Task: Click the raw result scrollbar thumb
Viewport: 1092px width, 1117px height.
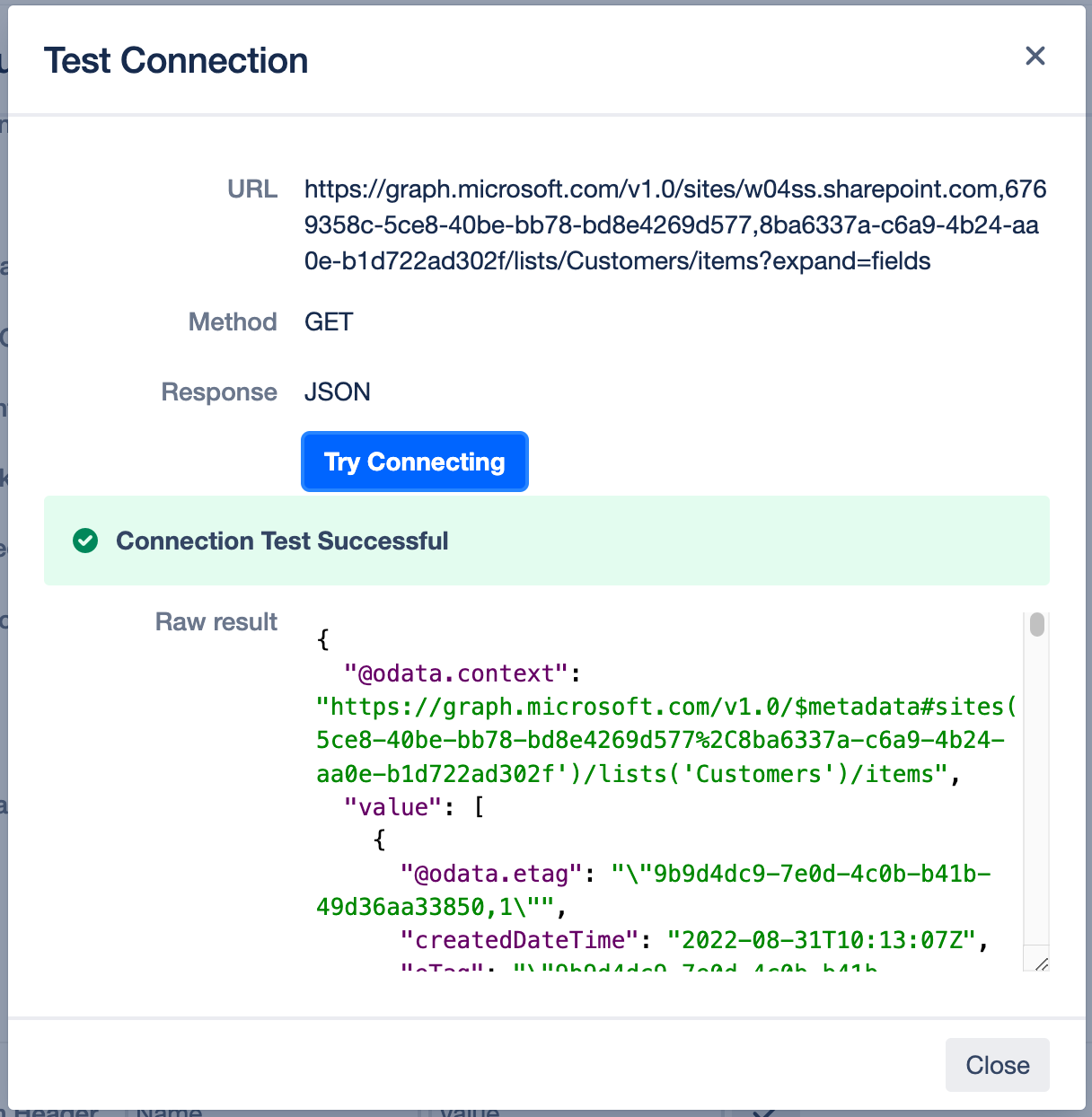Action: pyautogui.click(x=1037, y=624)
